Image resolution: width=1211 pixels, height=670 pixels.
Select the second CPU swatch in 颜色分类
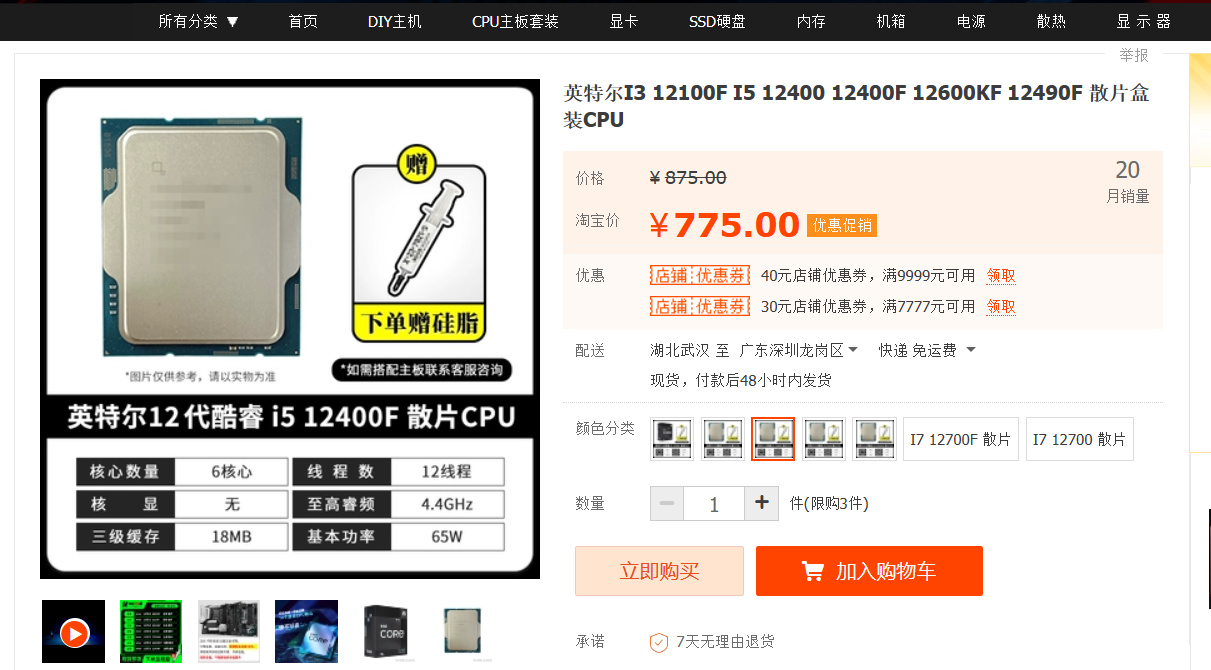pos(722,439)
